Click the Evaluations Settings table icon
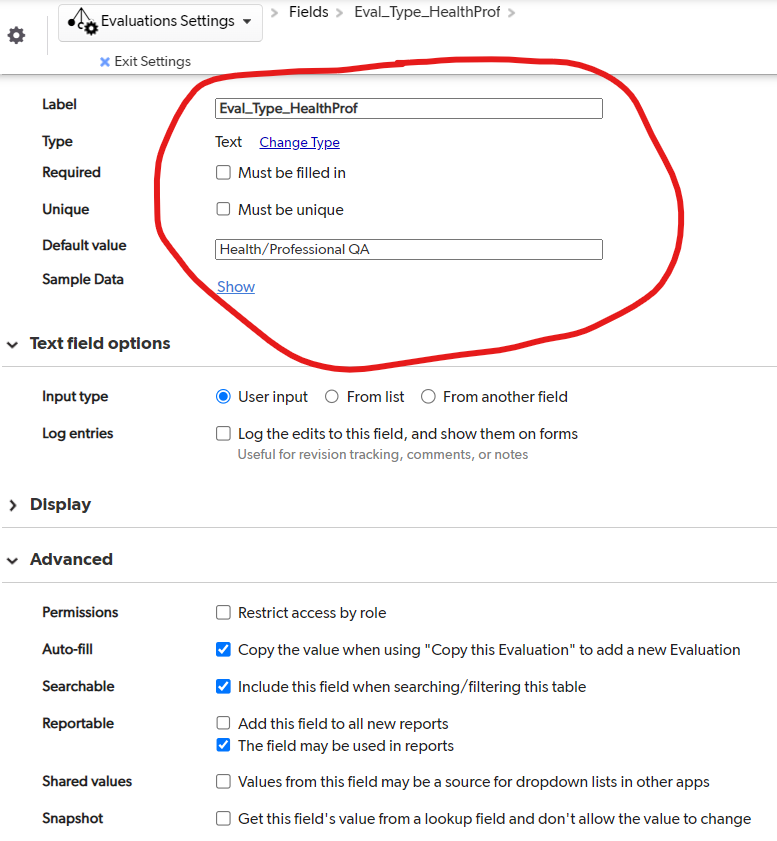Screen dimensions: 777x841 pyautogui.click(x=82, y=21)
